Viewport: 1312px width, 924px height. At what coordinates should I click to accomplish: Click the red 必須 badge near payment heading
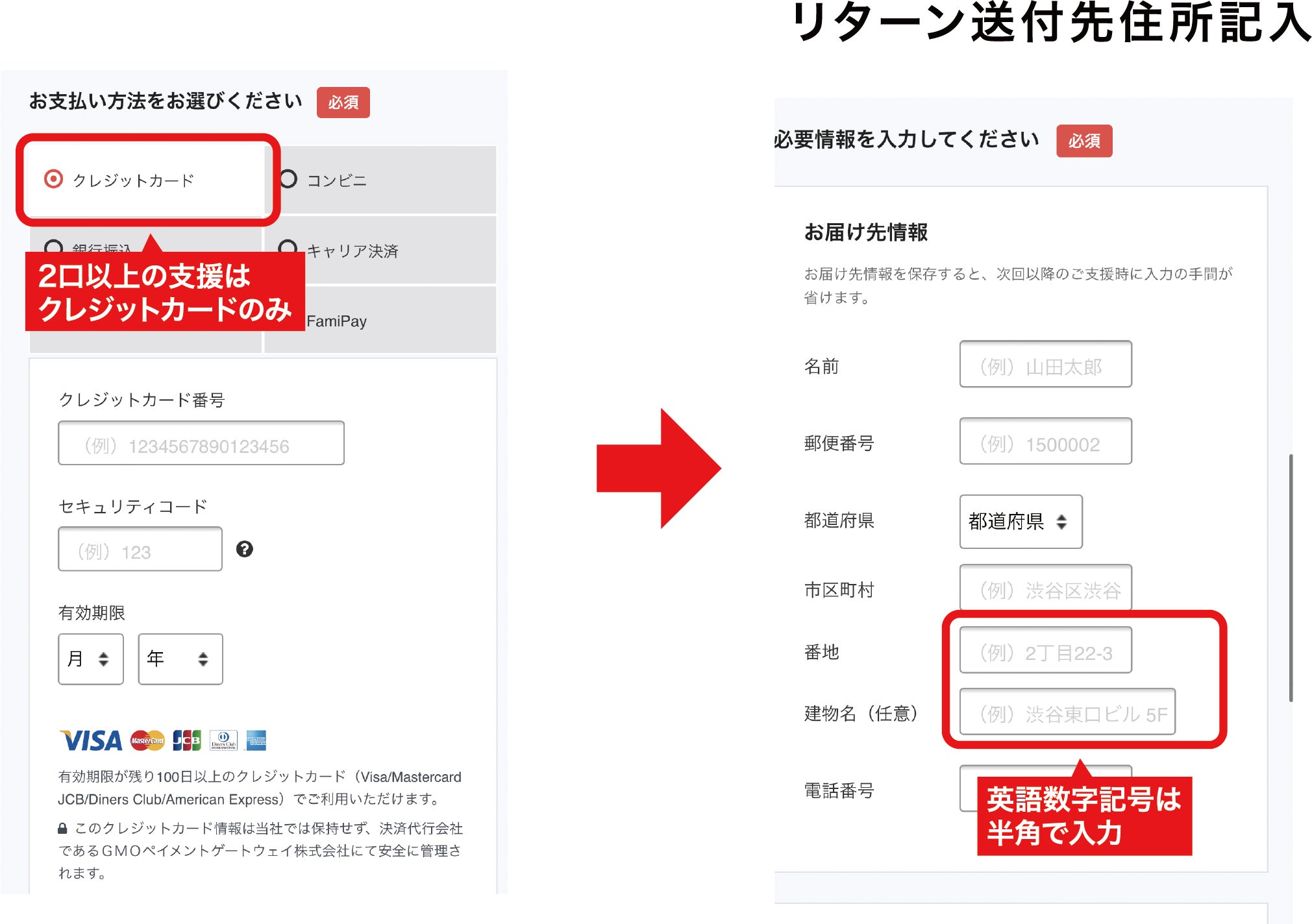[343, 103]
